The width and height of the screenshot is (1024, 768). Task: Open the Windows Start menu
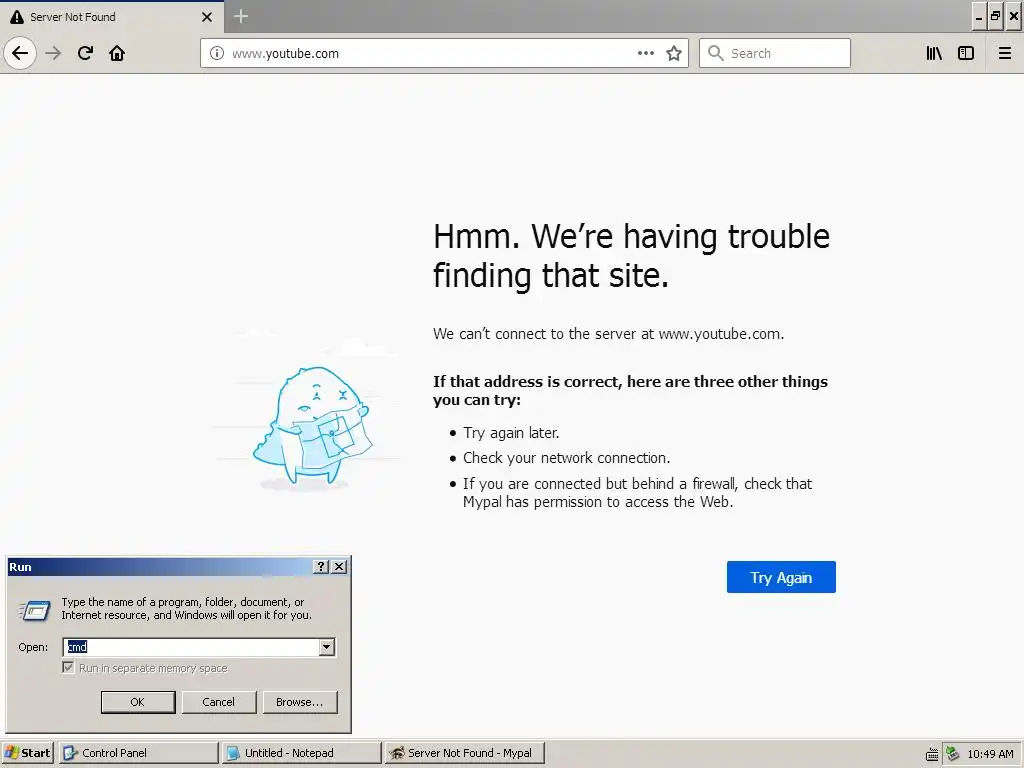(28, 753)
